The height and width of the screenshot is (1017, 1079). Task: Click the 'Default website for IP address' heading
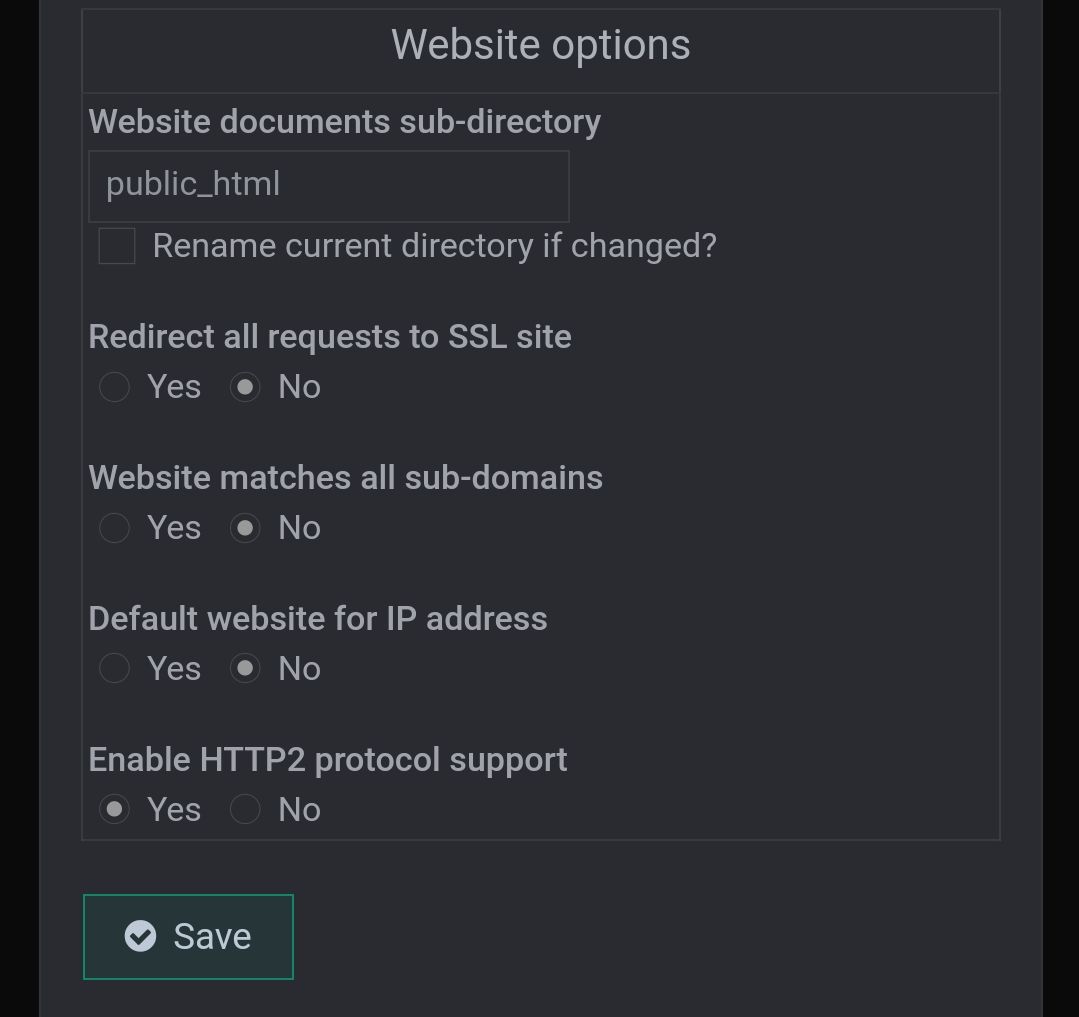coord(317,619)
